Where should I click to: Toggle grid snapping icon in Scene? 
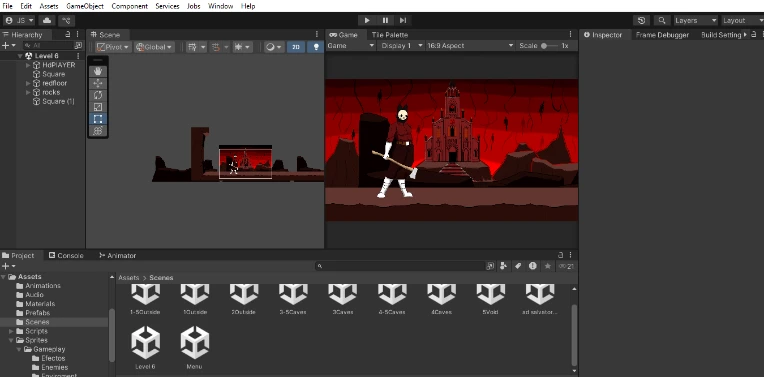[x=215, y=47]
